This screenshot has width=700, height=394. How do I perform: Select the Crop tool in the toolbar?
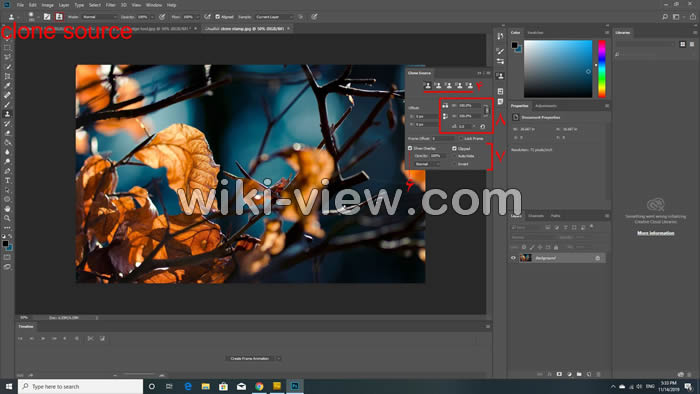7,76
